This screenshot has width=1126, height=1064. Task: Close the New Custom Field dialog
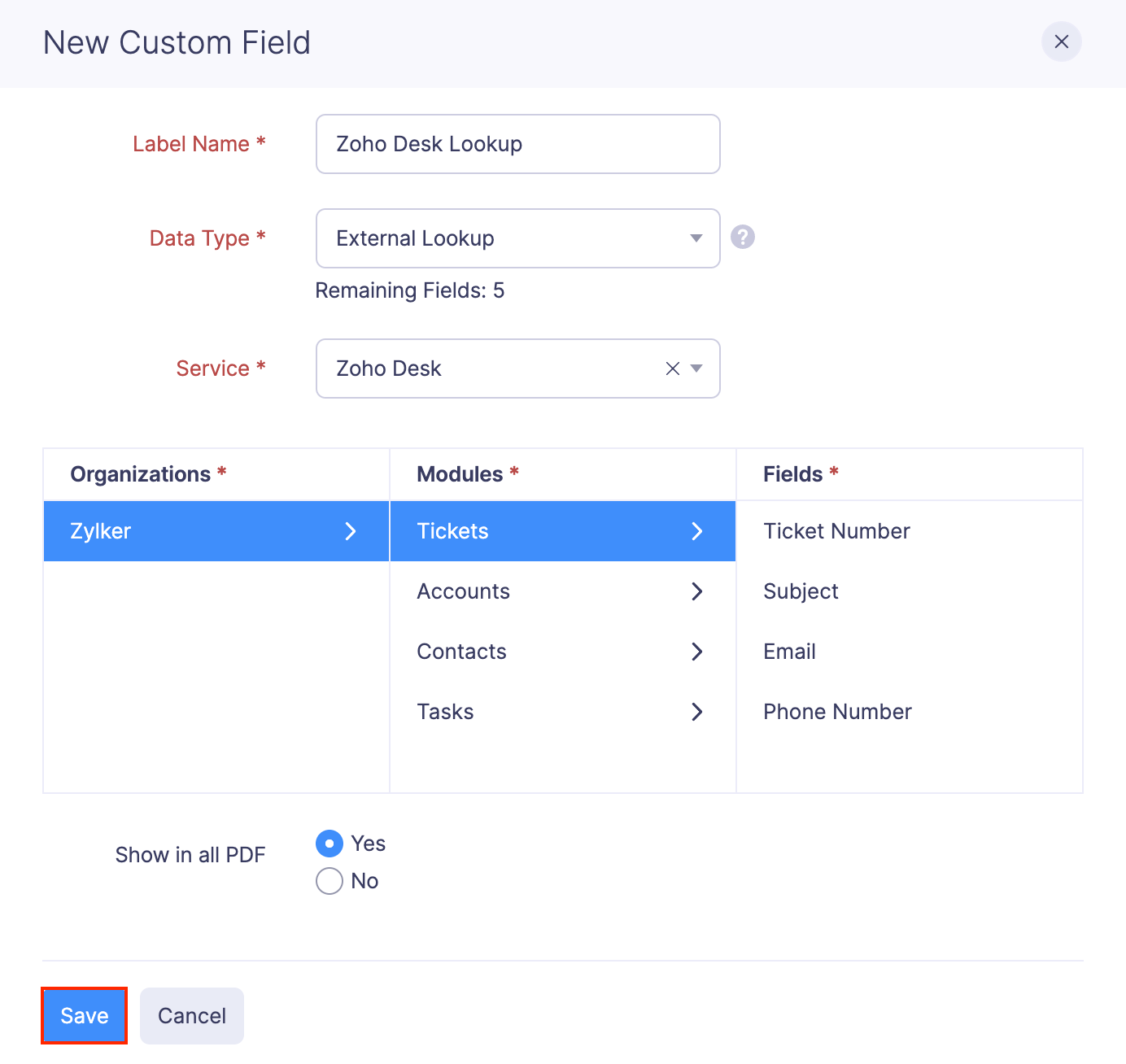click(x=1062, y=41)
